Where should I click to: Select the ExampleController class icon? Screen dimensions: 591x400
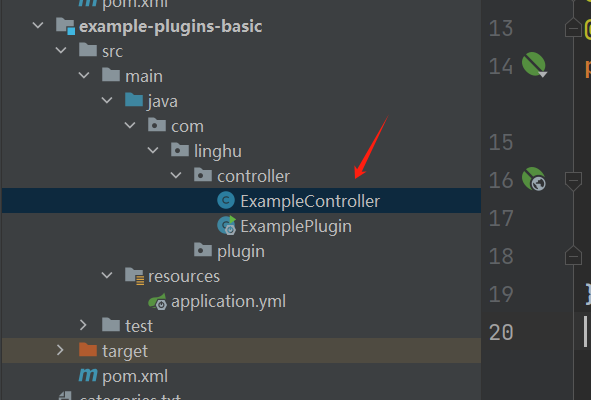point(226,200)
